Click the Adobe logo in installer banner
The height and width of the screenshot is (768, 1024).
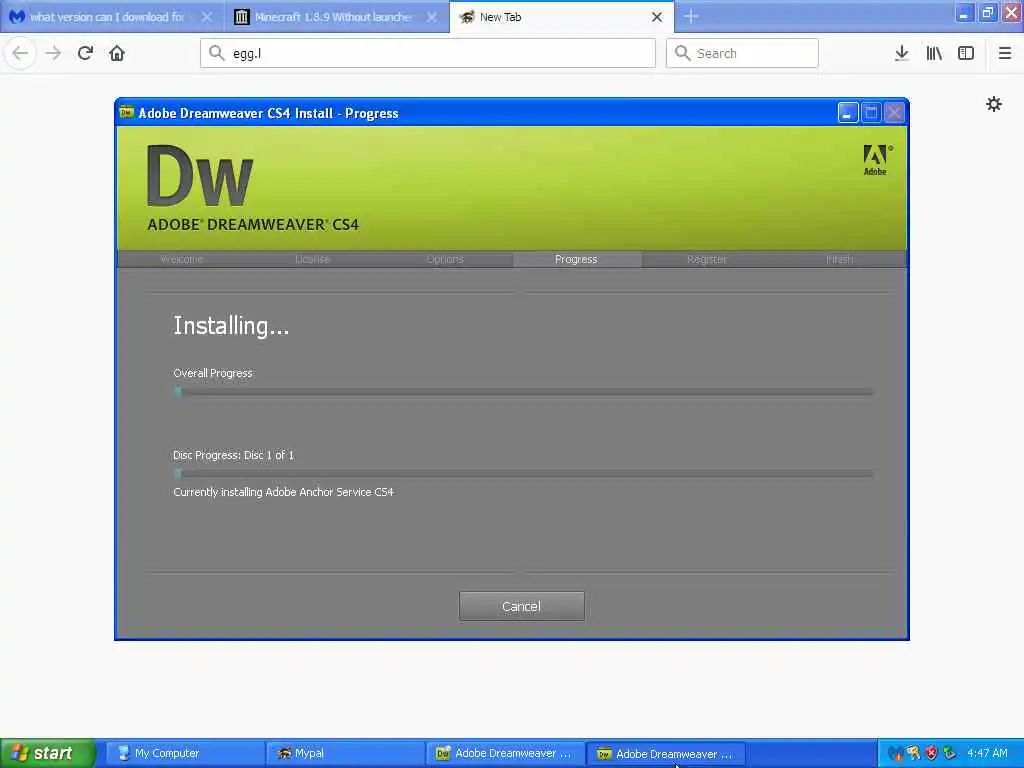[x=876, y=160]
